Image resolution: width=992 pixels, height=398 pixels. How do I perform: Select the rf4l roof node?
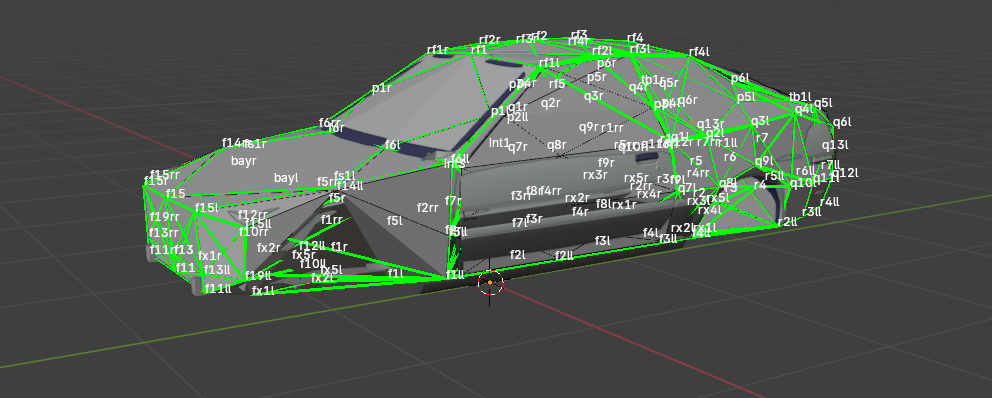point(699,52)
